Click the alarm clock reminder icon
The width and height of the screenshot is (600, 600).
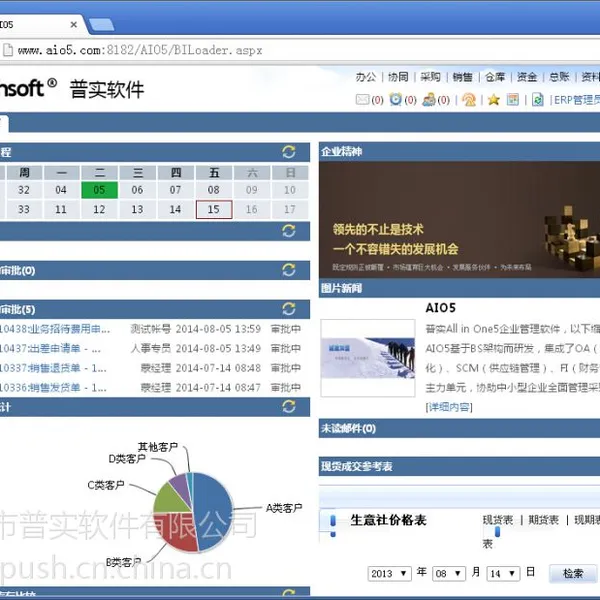pos(395,99)
